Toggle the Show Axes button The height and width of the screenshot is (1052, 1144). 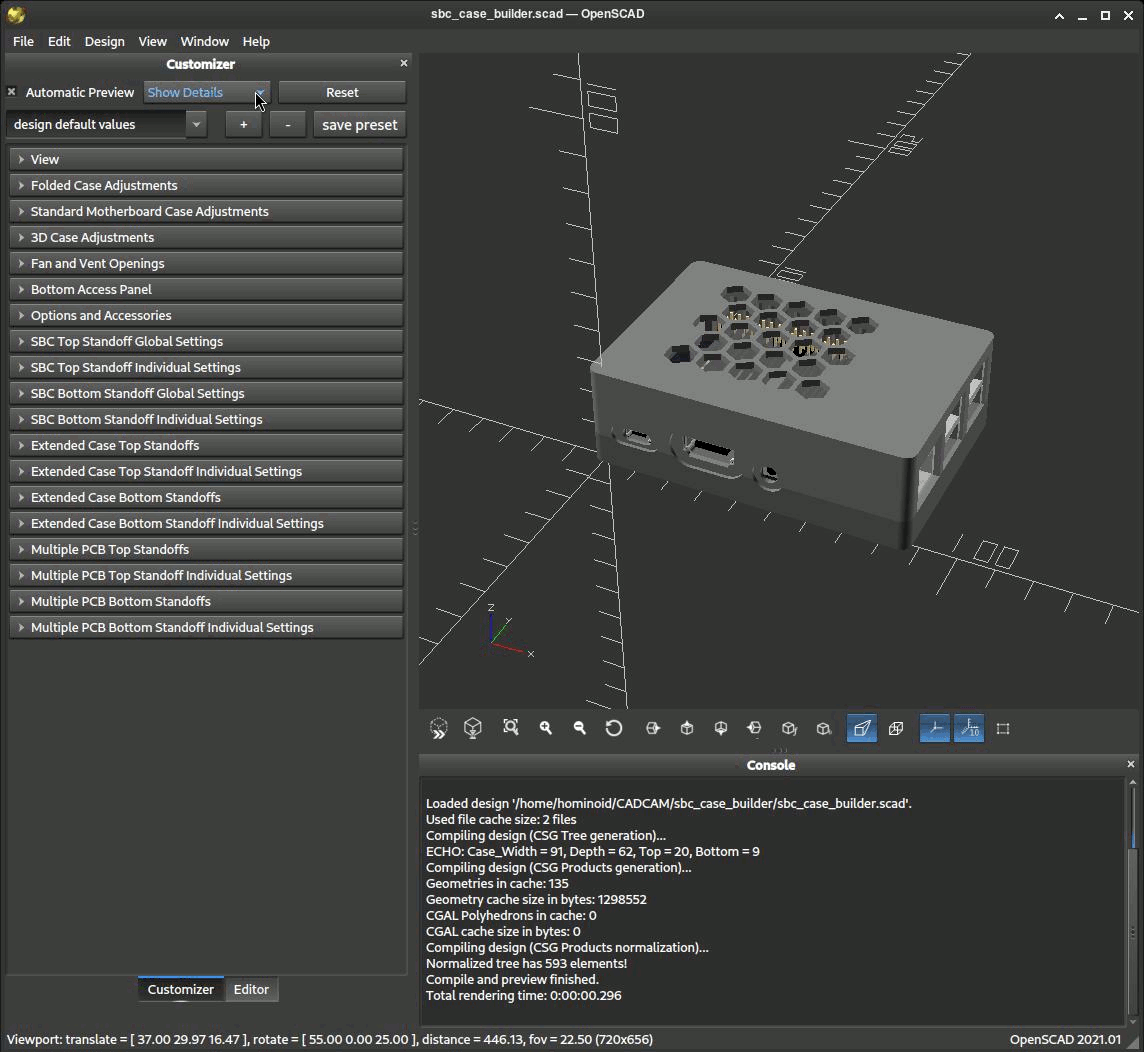pos(934,728)
